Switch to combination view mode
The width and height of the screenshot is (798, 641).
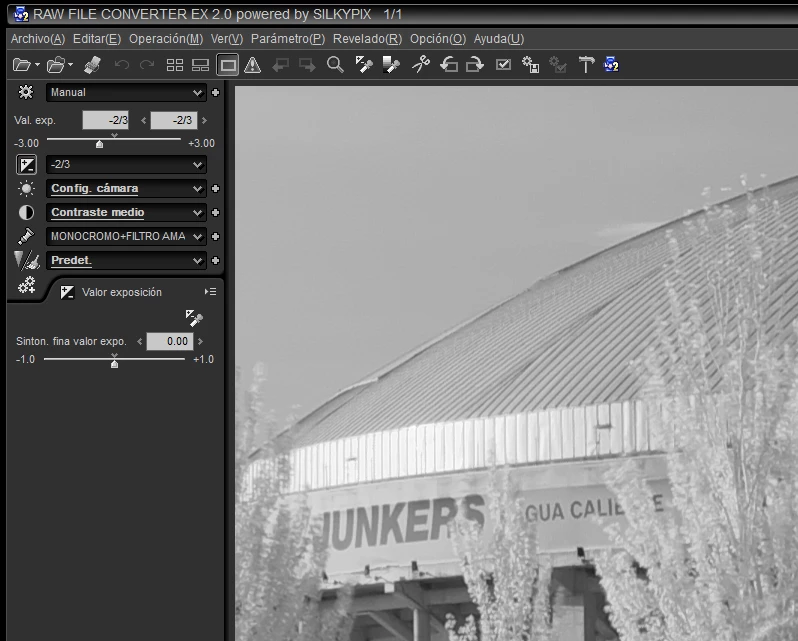pos(201,65)
